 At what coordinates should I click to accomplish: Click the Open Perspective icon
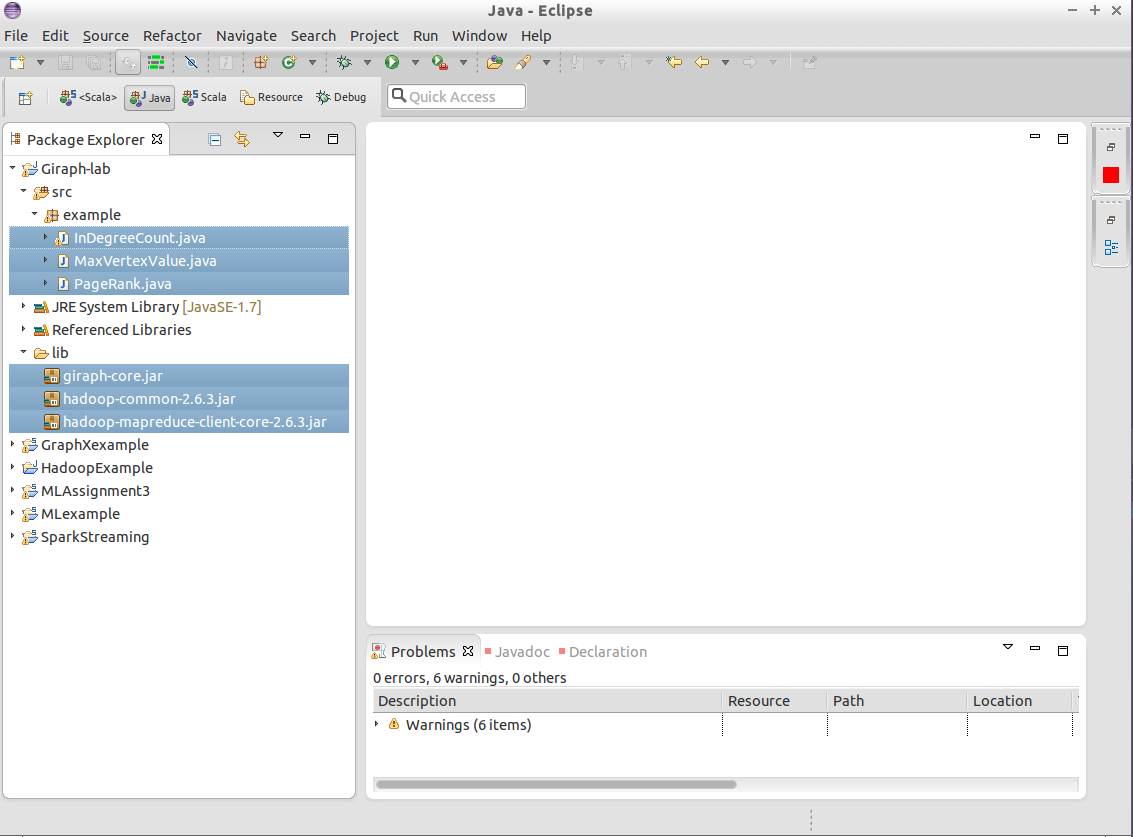click(25, 98)
